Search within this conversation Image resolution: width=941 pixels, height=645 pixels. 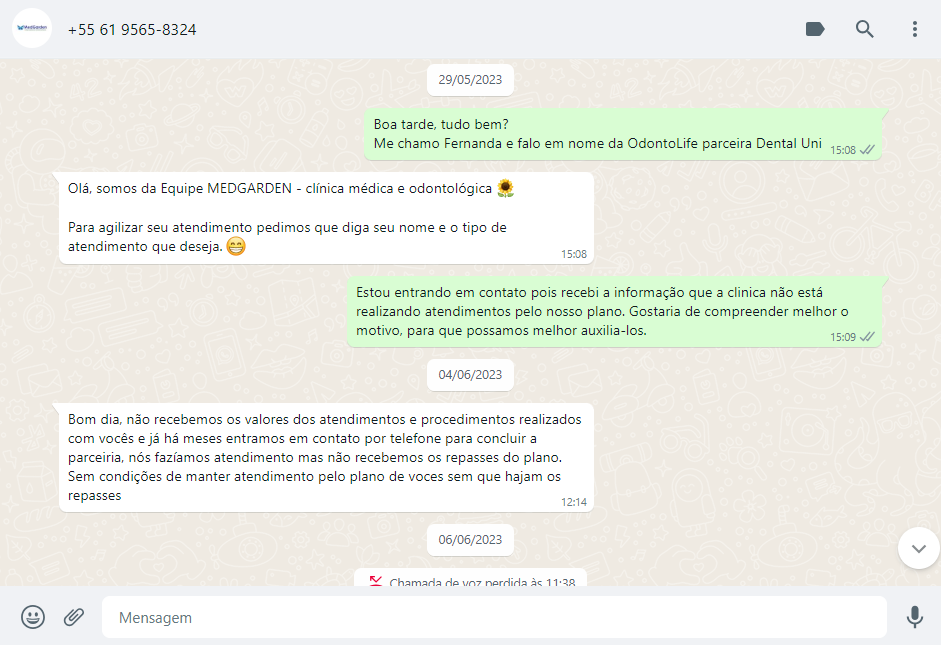coord(864,29)
